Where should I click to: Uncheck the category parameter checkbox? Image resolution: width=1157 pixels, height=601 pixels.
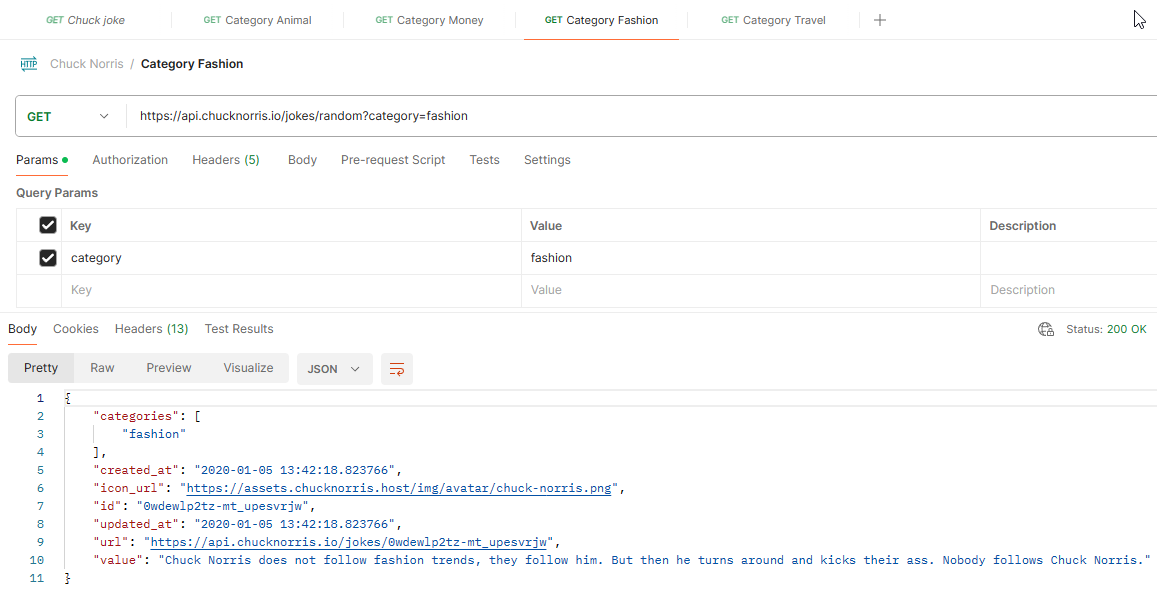[x=48, y=258]
